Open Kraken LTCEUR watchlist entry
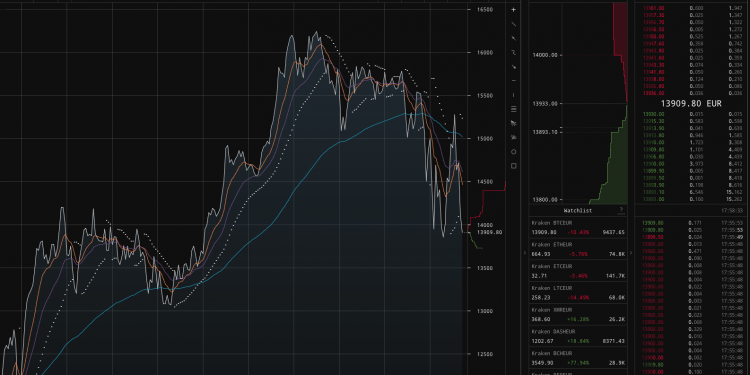Image resolution: width=750 pixels, height=375 pixels. coord(578,293)
